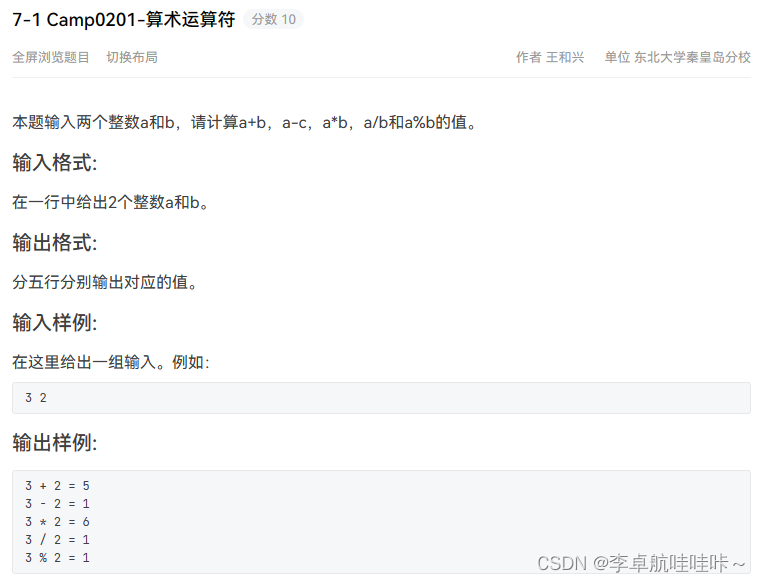Click the 输入格式 heading
This screenshot has height=582, width=760.
pyautogui.click(x=55, y=162)
